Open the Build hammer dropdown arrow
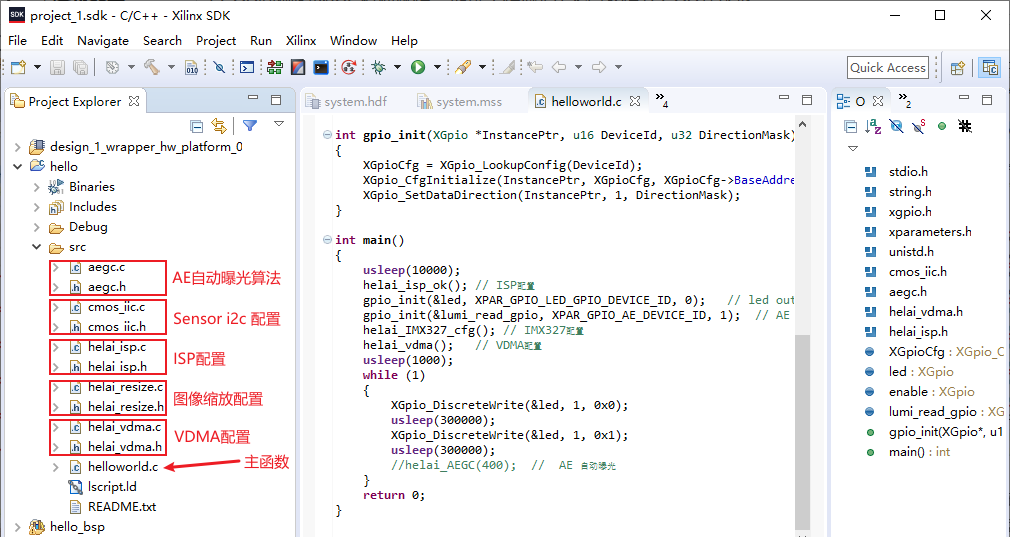 coord(171,67)
